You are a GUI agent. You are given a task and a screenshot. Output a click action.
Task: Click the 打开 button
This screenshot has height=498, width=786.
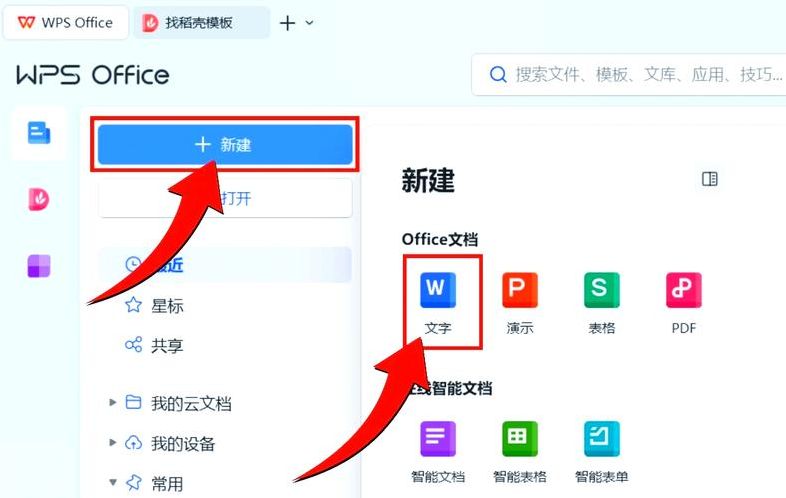click(225, 198)
